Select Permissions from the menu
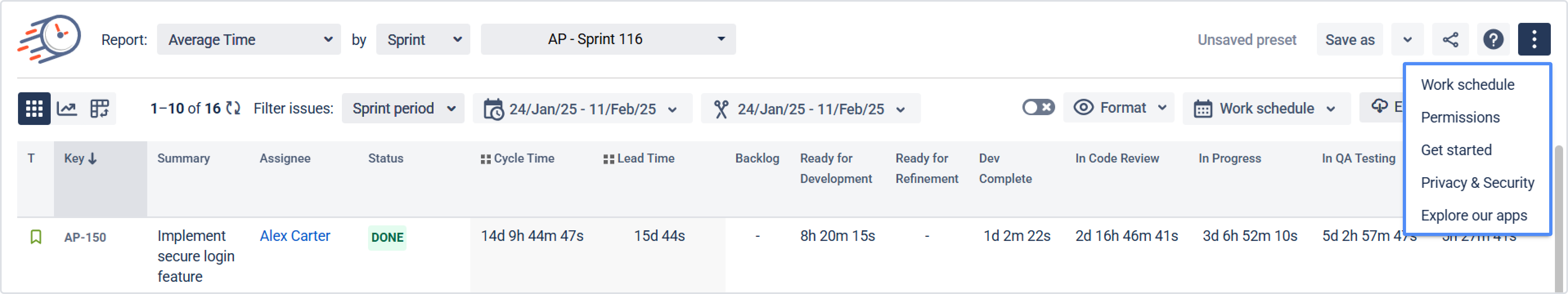 pyautogui.click(x=1460, y=117)
